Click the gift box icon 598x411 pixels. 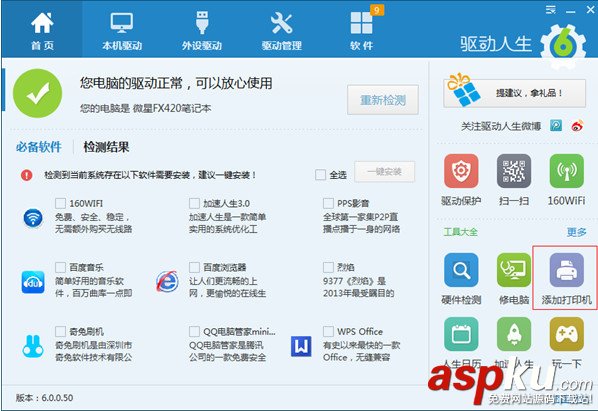464,90
